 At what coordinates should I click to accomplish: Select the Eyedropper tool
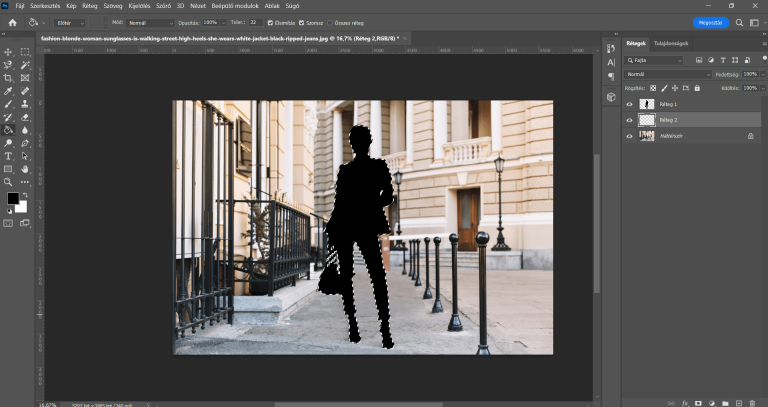click(8, 91)
